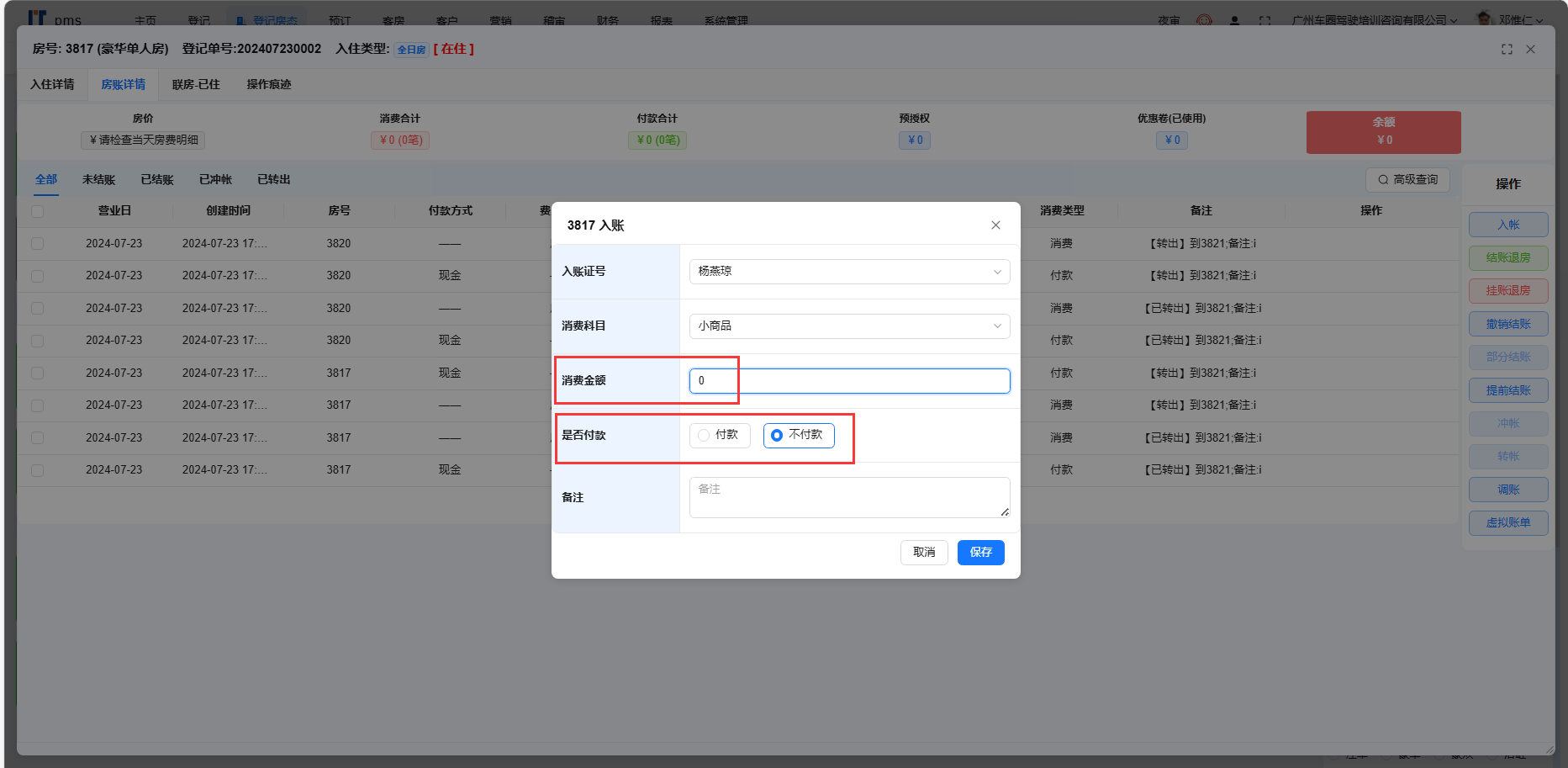This screenshot has height=768, width=1568.
Task: Click the fullscreen expand icon in panel header
Action: [1507, 50]
